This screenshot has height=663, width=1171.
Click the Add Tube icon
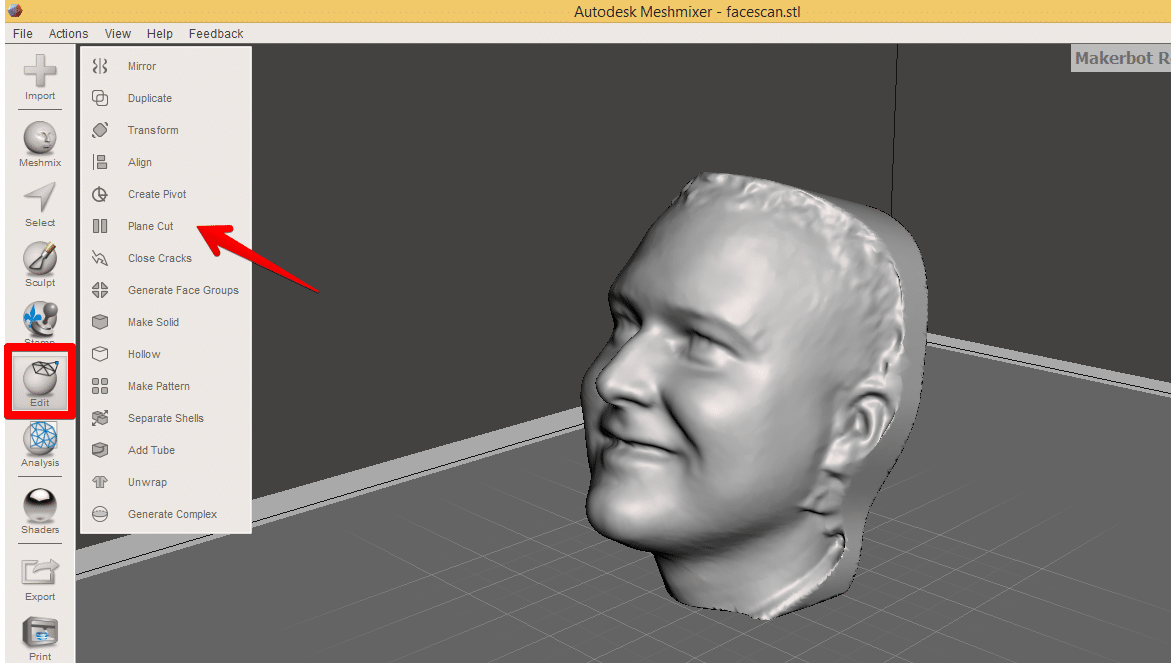click(x=100, y=450)
